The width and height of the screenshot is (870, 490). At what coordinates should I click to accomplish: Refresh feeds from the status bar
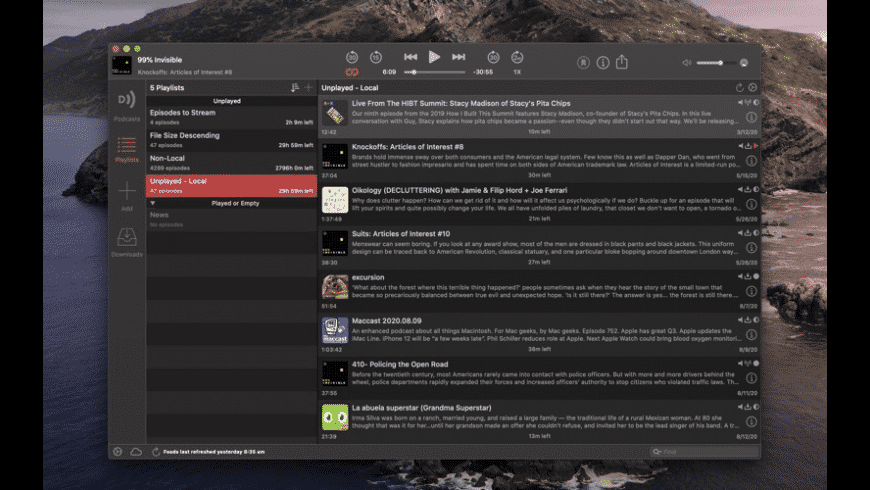coord(156,452)
